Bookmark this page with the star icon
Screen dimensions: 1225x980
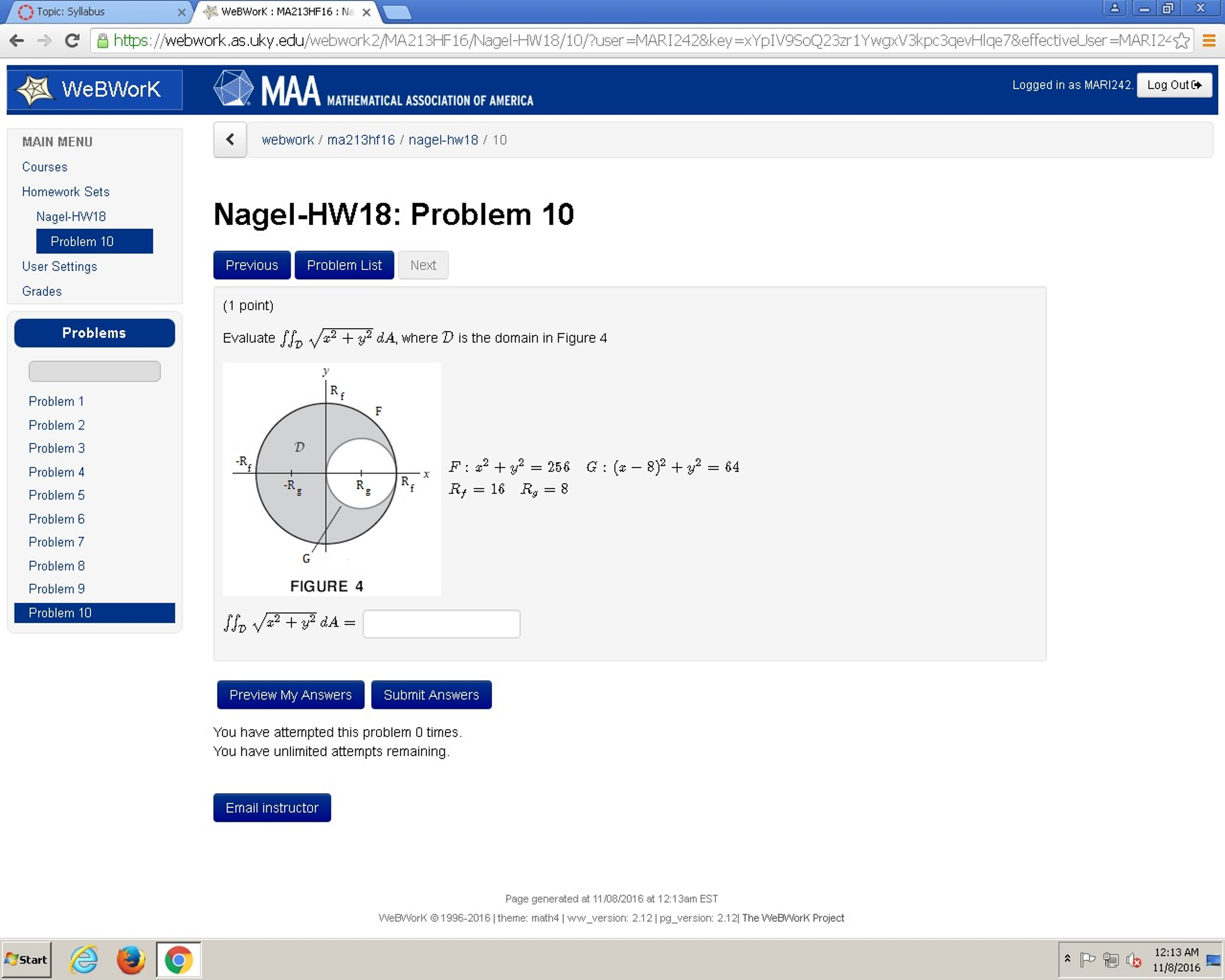[x=1181, y=41]
